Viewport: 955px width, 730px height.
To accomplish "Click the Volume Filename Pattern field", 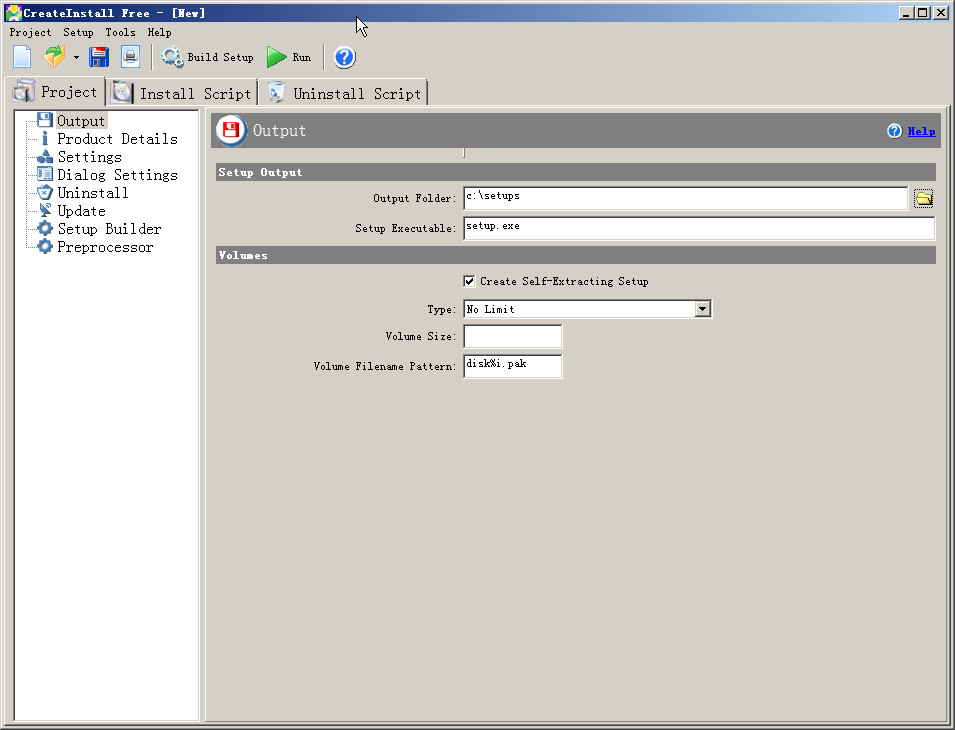I will pos(512,366).
